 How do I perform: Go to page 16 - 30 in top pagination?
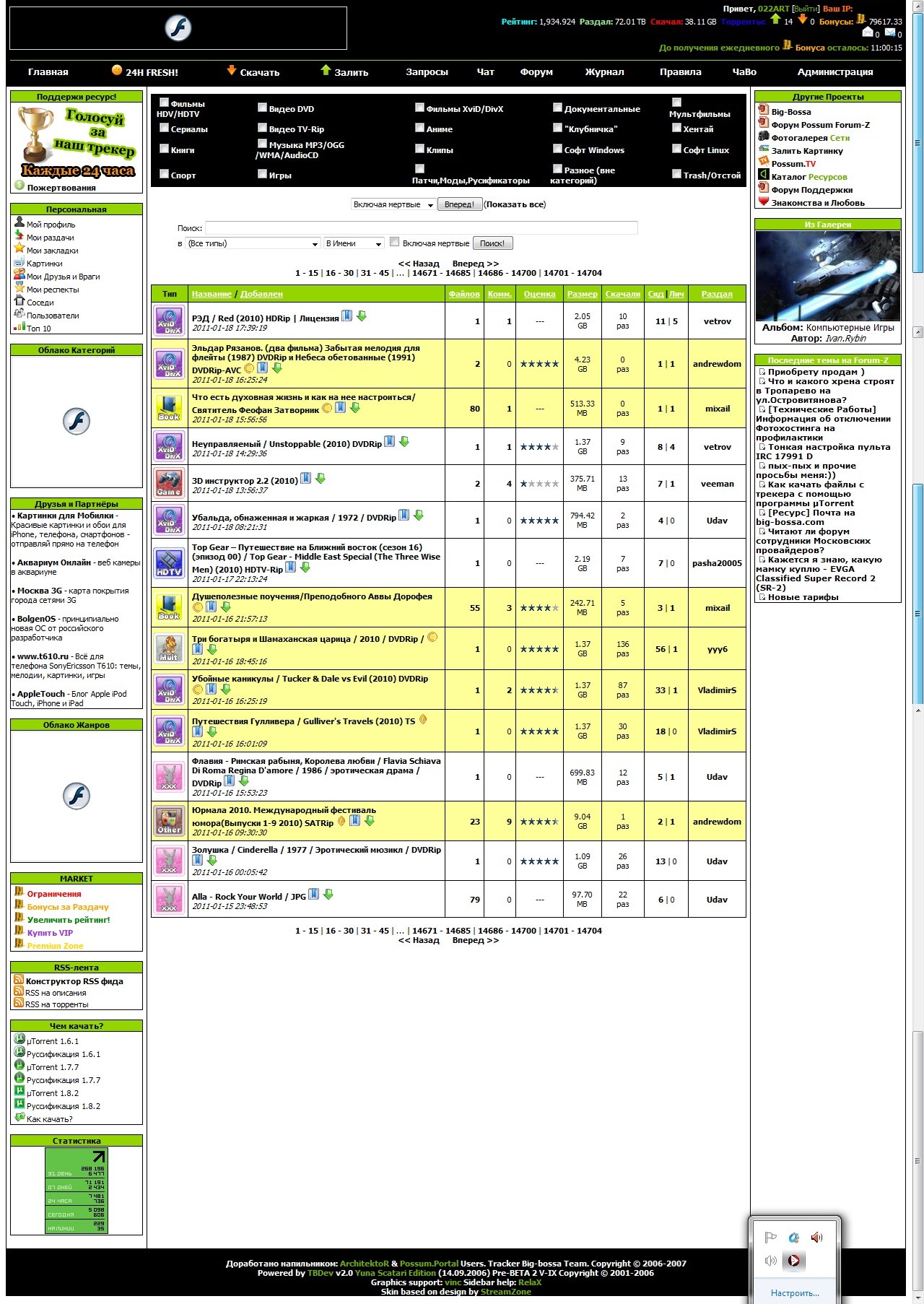point(339,274)
